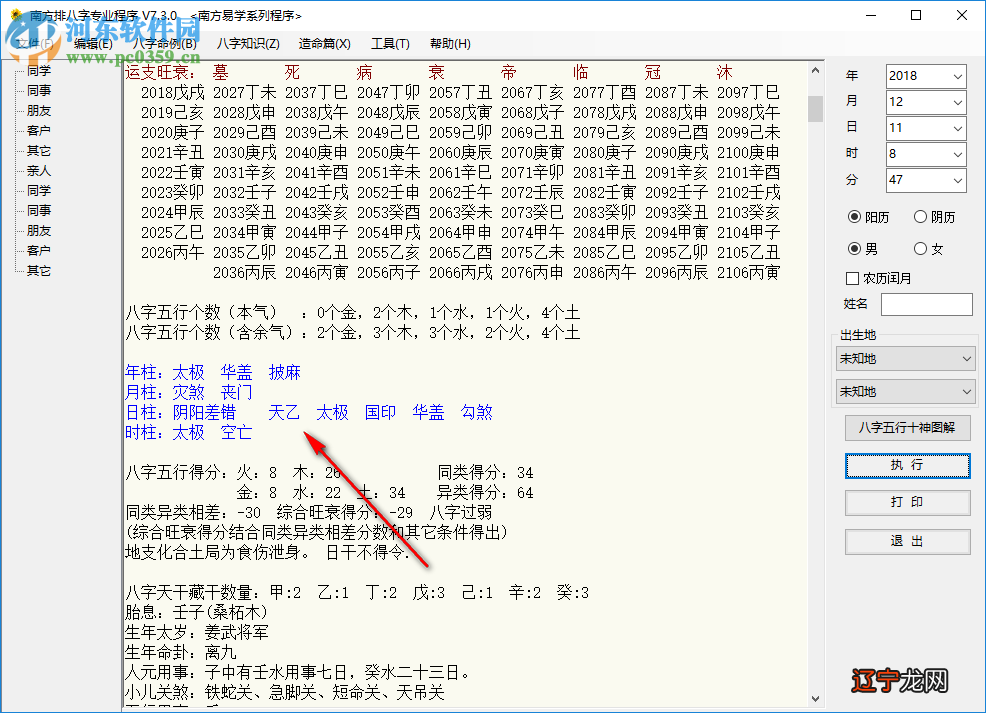Click inside the 姓名 name input field
This screenshot has width=986, height=713.
[926, 304]
